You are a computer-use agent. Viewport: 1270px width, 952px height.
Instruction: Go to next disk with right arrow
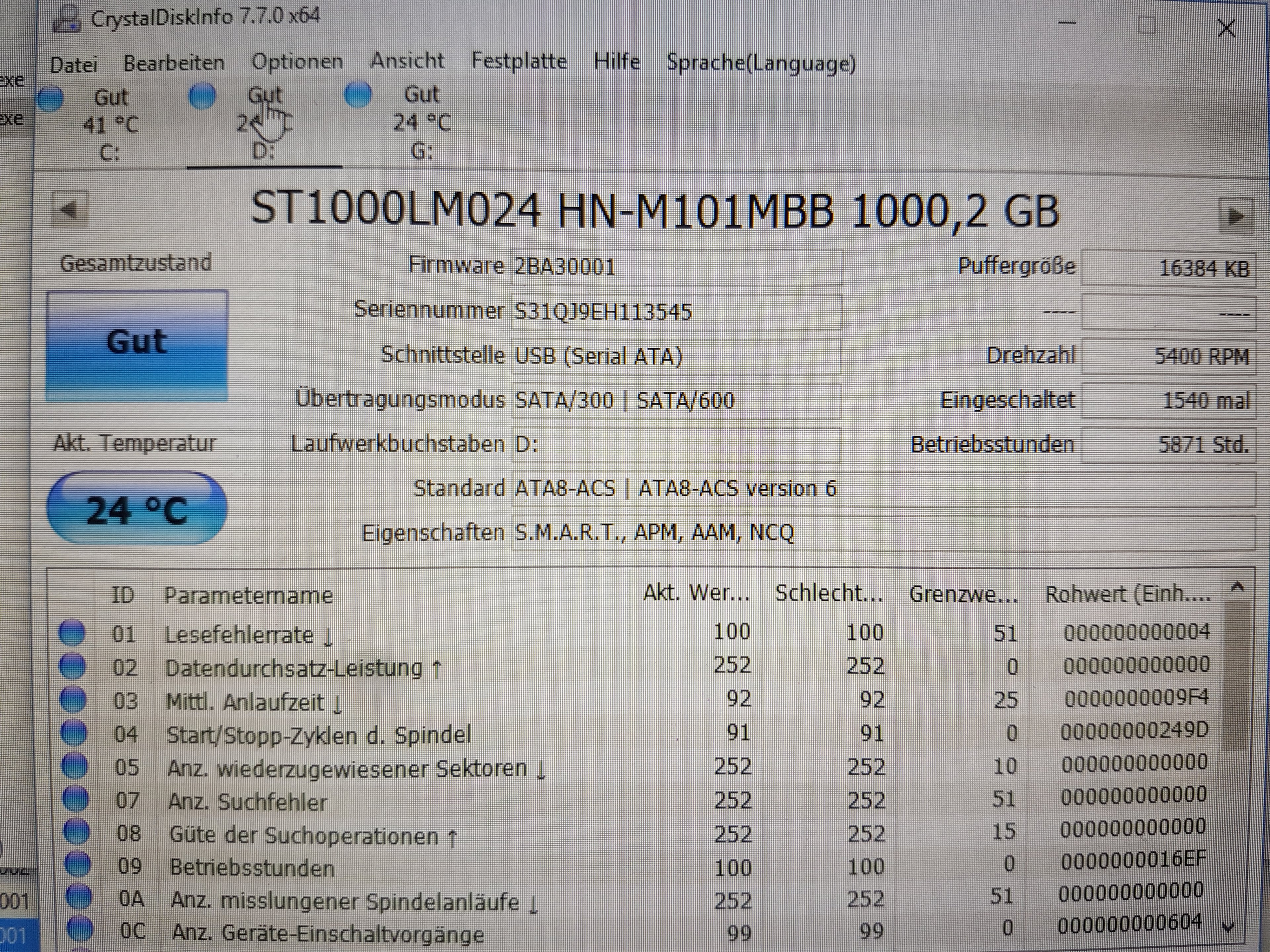click(x=1236, y=216)
